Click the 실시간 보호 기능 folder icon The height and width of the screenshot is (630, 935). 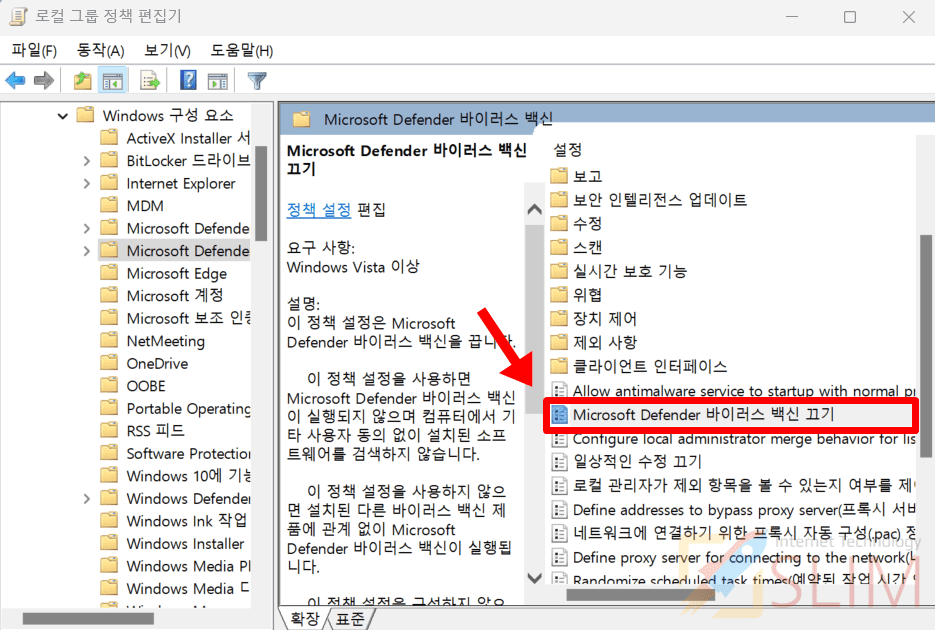pyautogui.click(x=559, y=271)
